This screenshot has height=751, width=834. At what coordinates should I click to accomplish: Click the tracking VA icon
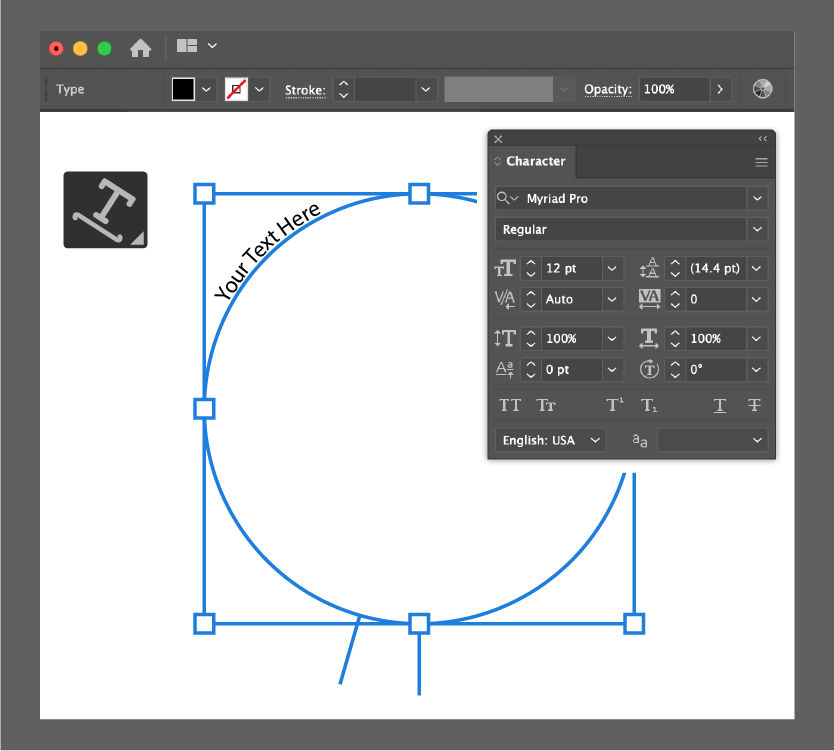pyautogui.click(x=649, y=299)
